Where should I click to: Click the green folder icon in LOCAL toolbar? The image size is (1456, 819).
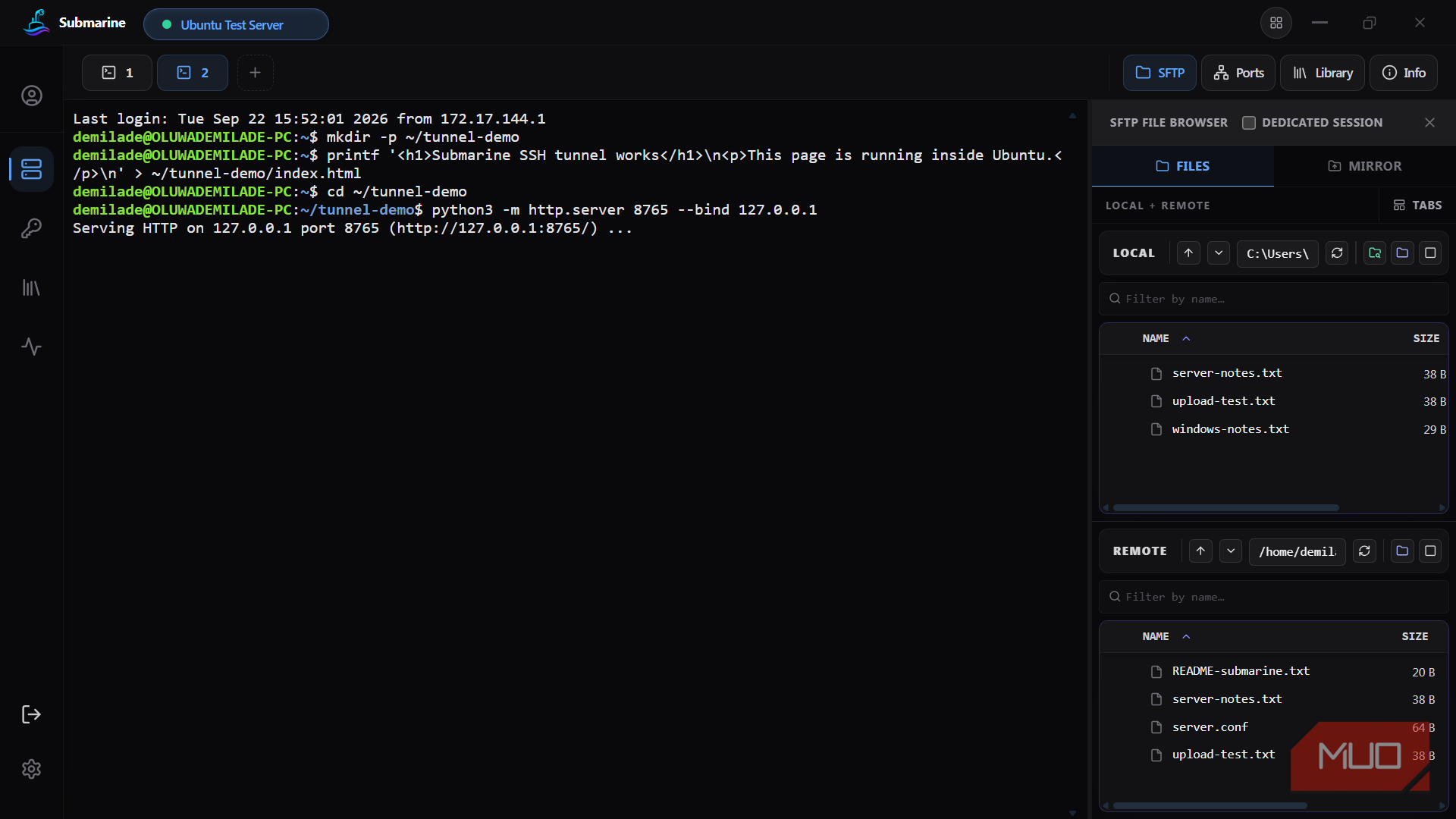[x=1375, y=253]
